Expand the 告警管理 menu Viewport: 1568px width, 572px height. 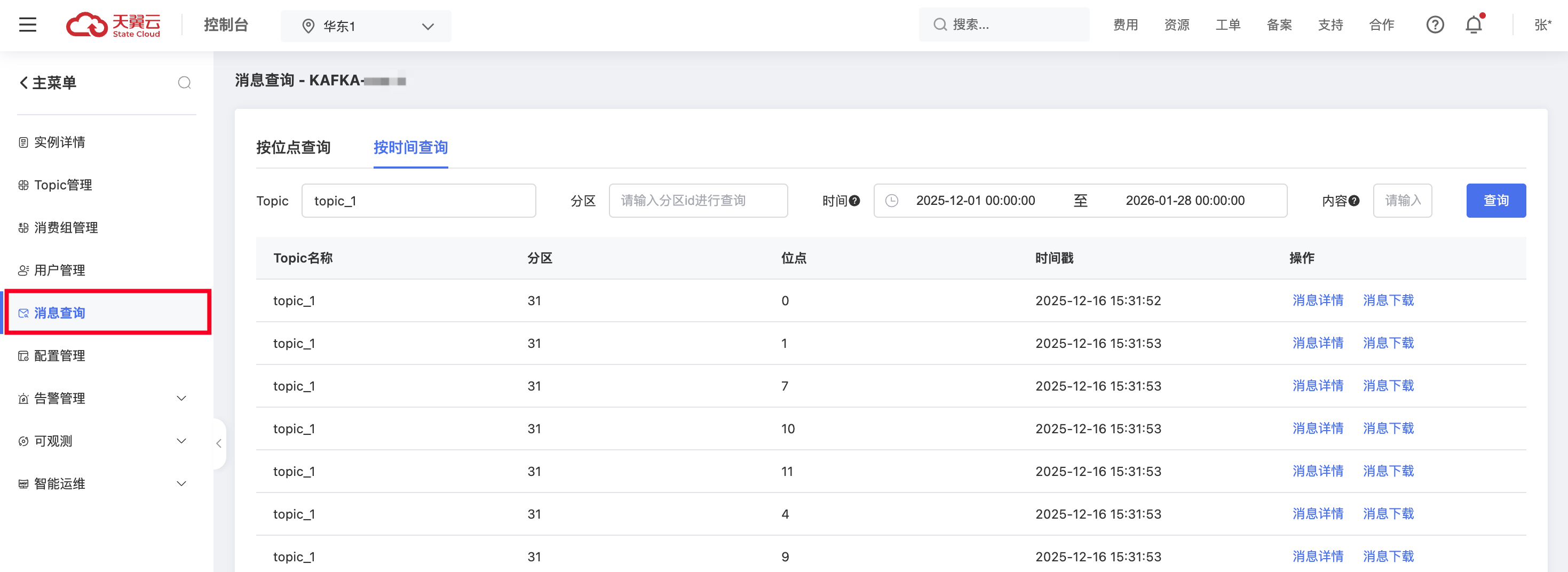(x=181, y=399)
